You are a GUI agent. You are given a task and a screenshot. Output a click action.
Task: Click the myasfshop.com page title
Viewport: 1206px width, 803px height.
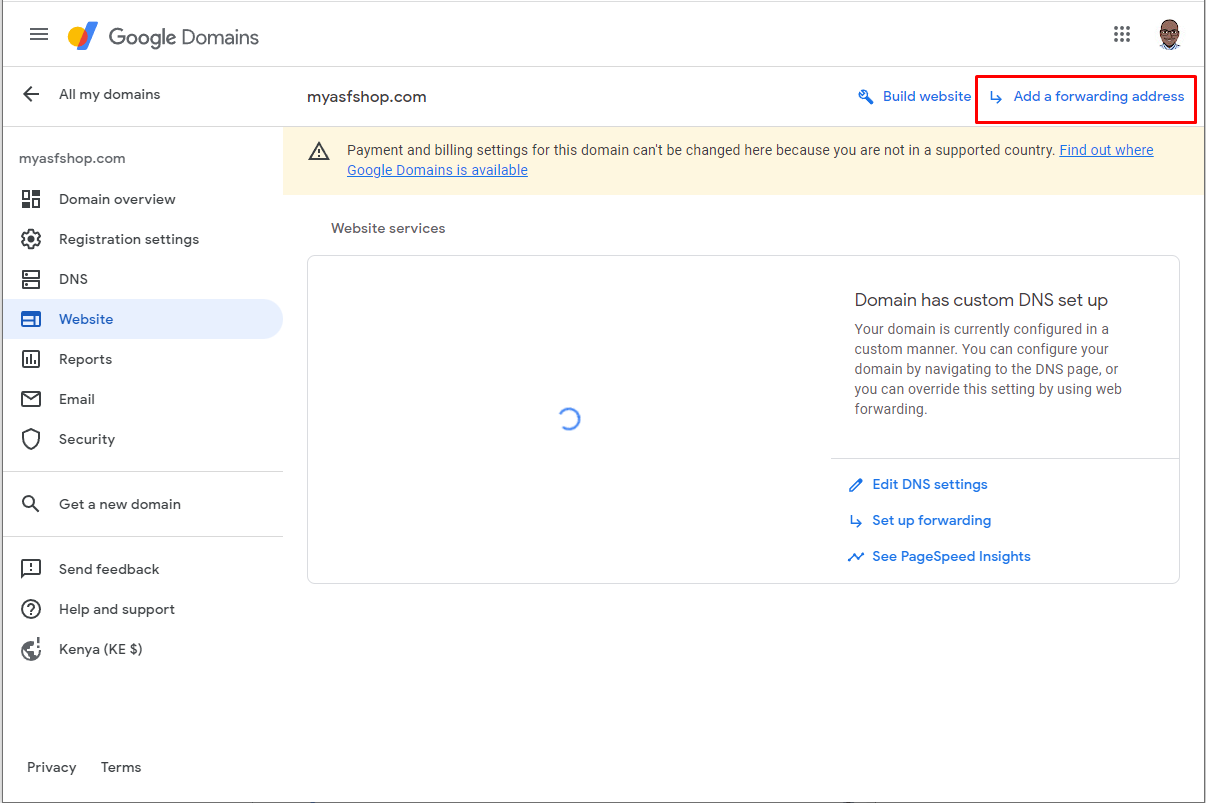pyautogui.click(x=367, y=97)
